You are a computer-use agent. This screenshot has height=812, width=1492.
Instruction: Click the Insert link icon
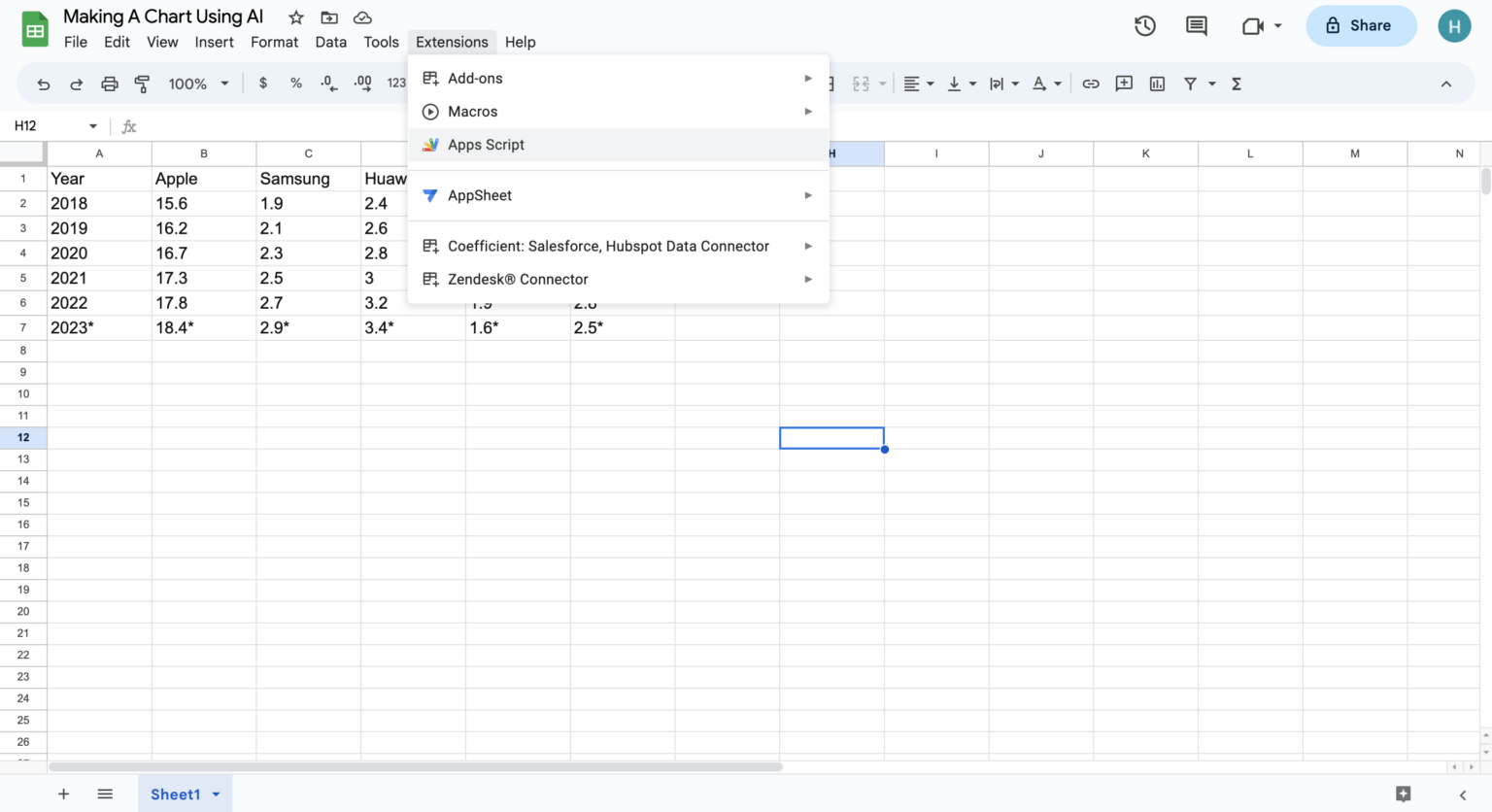point(1091,84)
